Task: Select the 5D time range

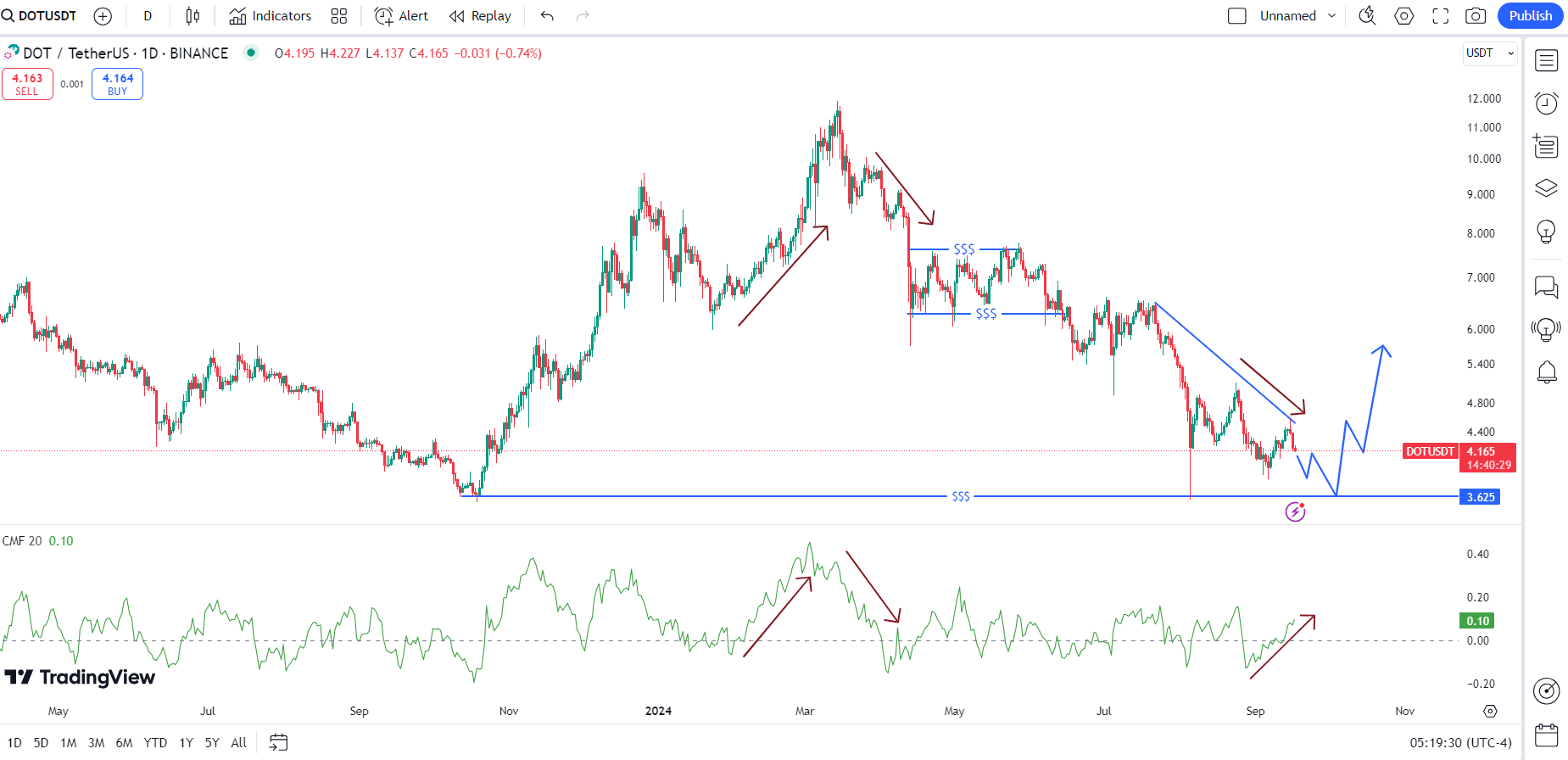Action: [x=41, y=742]
